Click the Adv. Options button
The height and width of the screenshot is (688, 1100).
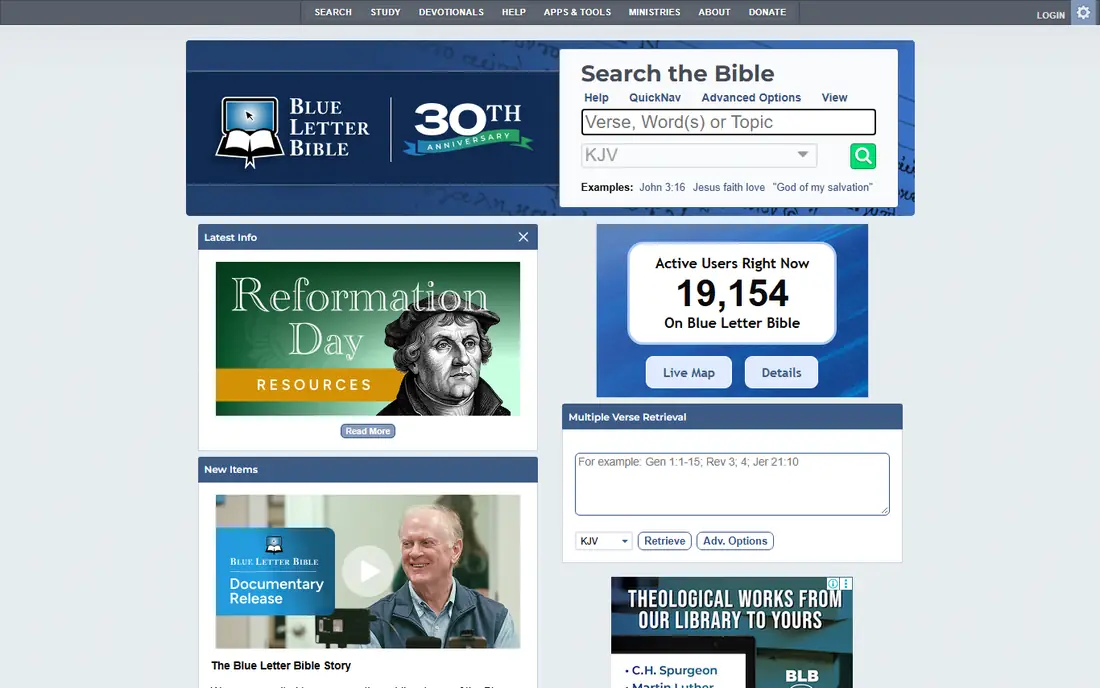(735, 541)
